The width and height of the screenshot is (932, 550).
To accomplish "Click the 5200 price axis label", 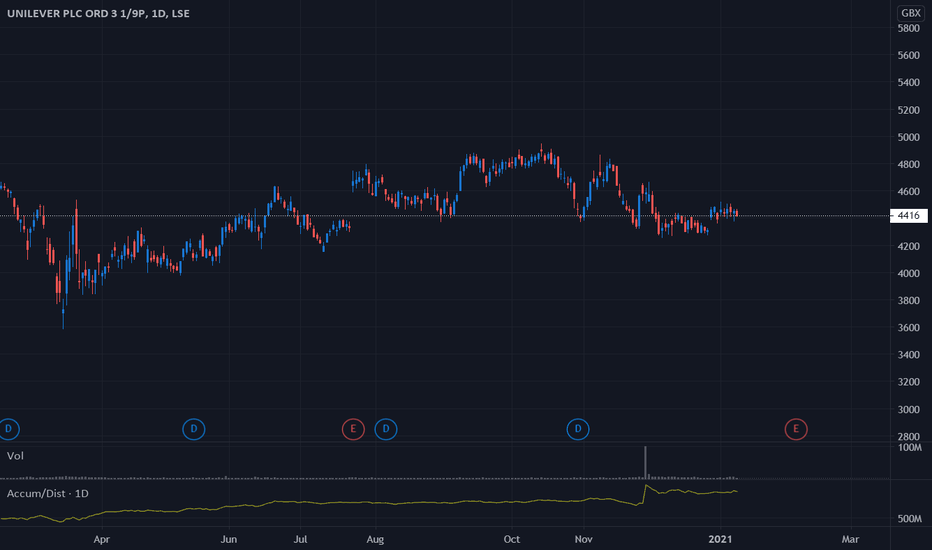I will tap(909, 110).
